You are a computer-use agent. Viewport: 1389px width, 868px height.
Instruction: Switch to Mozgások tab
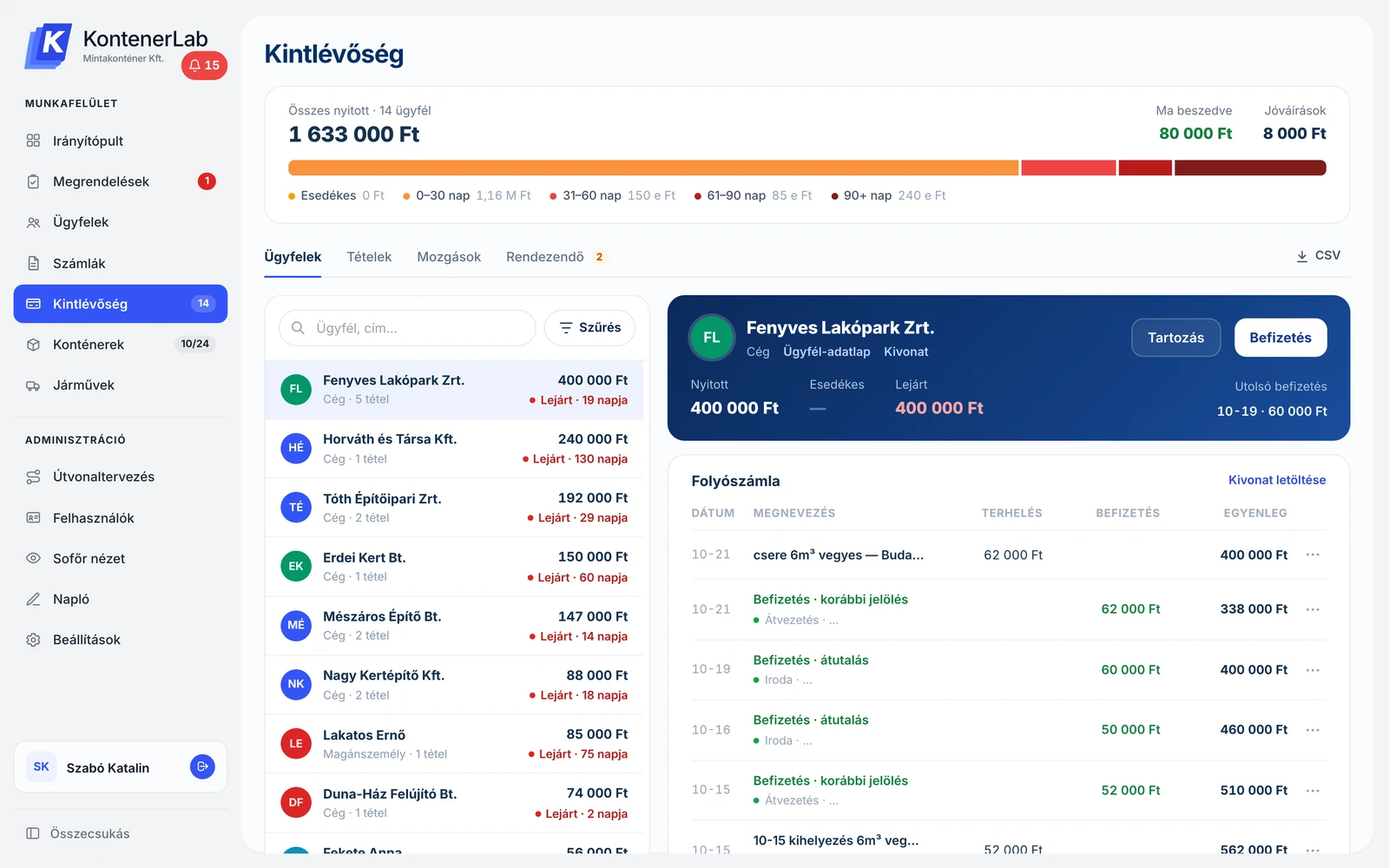449,257
